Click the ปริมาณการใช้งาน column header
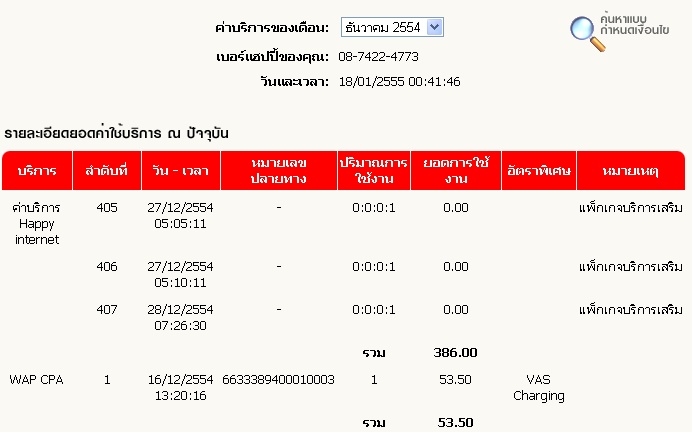The height and width of the screenshot is (432, 692). [x=374, y=171]
